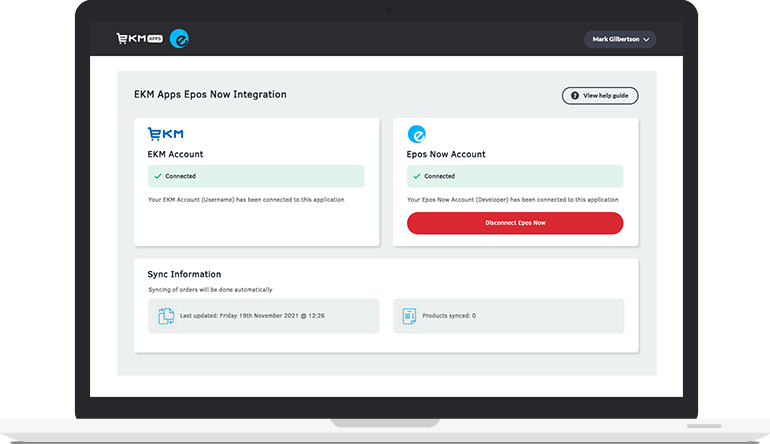Click the Epos Now logo in header

click(x=179, y=38)
